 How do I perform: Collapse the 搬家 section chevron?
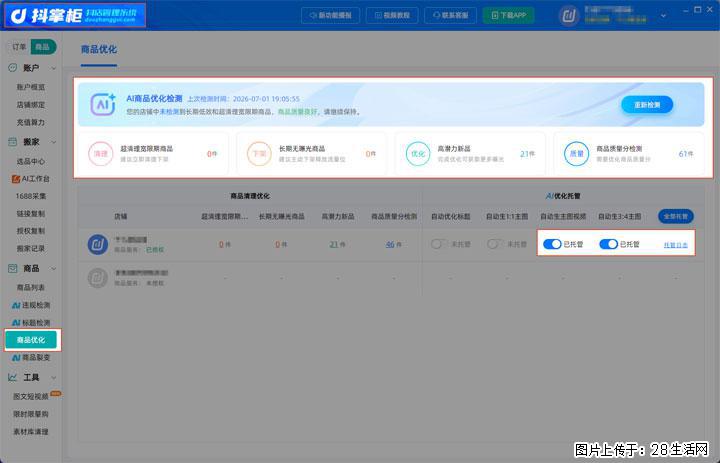coord(54,142)
